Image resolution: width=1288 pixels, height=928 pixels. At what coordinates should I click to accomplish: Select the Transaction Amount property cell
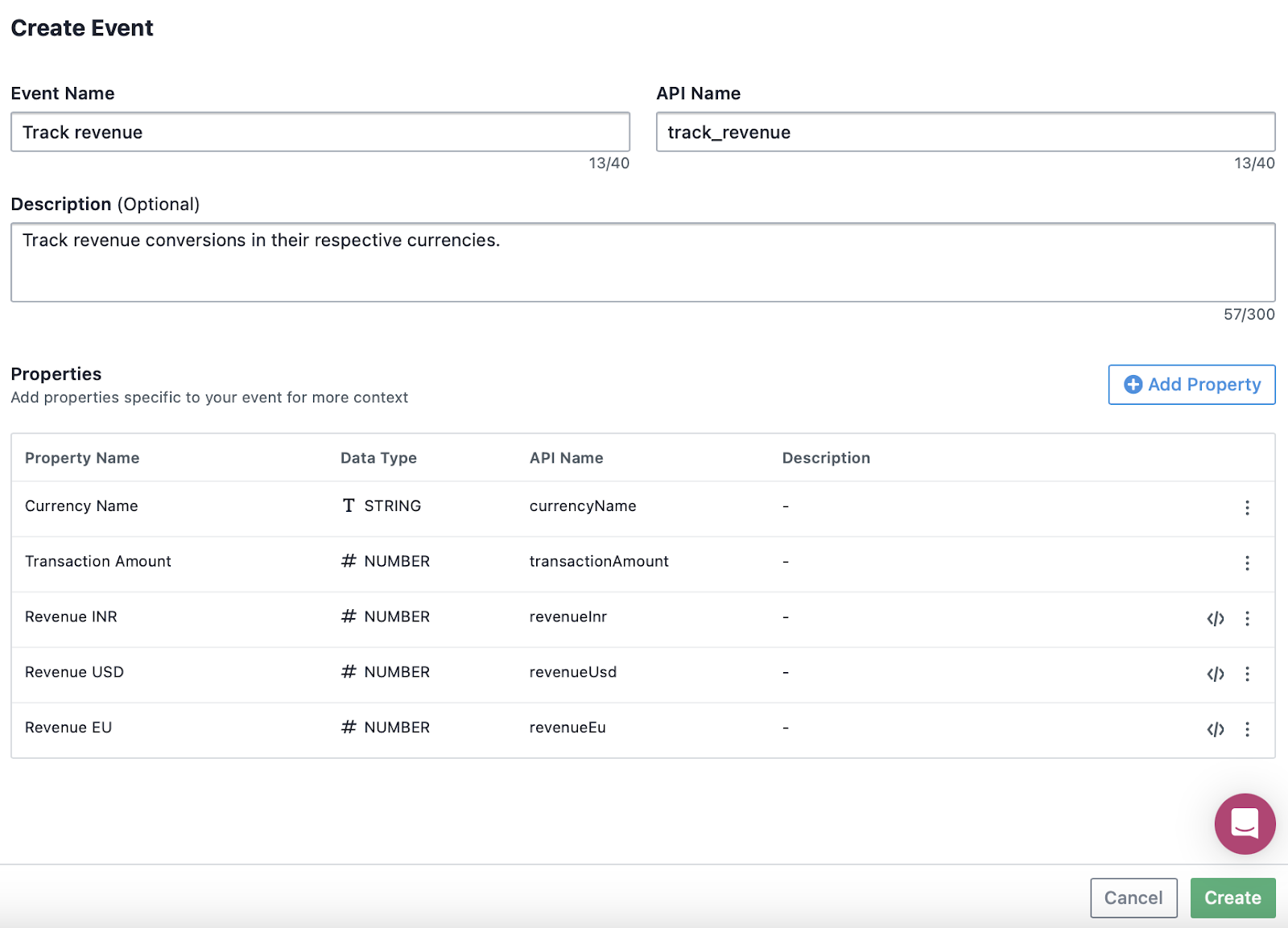point(98,562)
